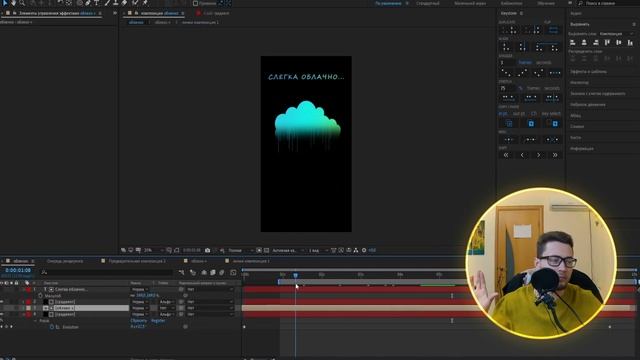This screenshot has height=360, width=640.
Task: Switch to Библиотеки workspace
Action: click(511, 3)
